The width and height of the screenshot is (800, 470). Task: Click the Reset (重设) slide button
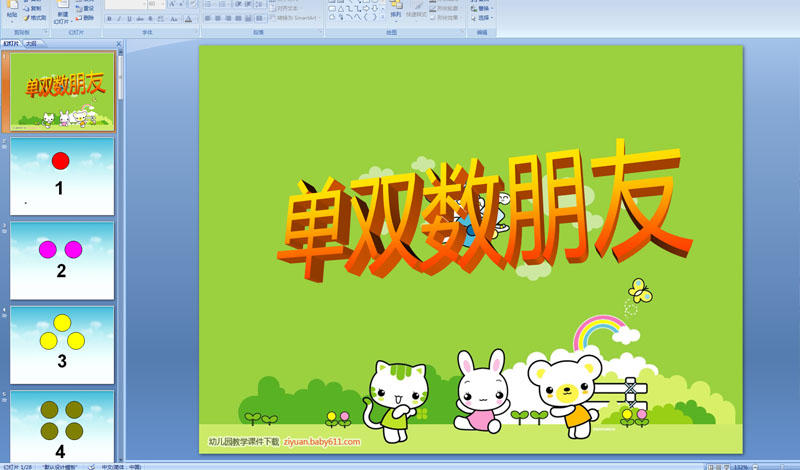(86, 8)
